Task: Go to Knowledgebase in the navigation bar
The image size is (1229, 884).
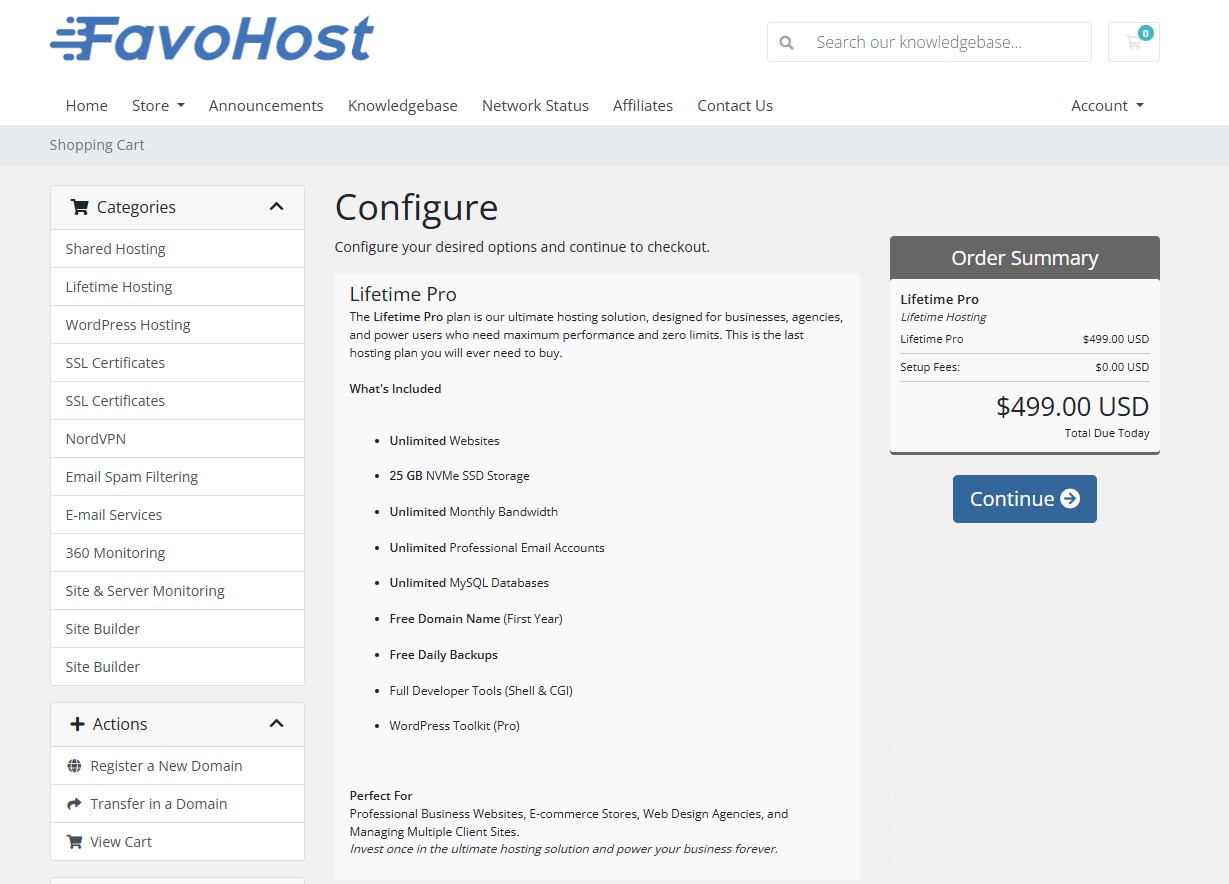Action: pyautogui.click(x=402, y=105)
